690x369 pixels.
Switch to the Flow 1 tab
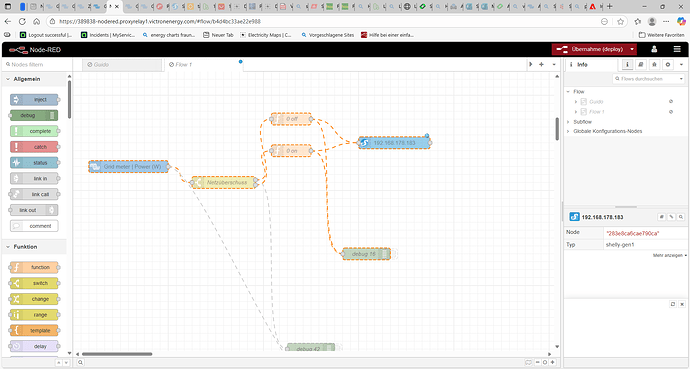(x=203, y=65)
